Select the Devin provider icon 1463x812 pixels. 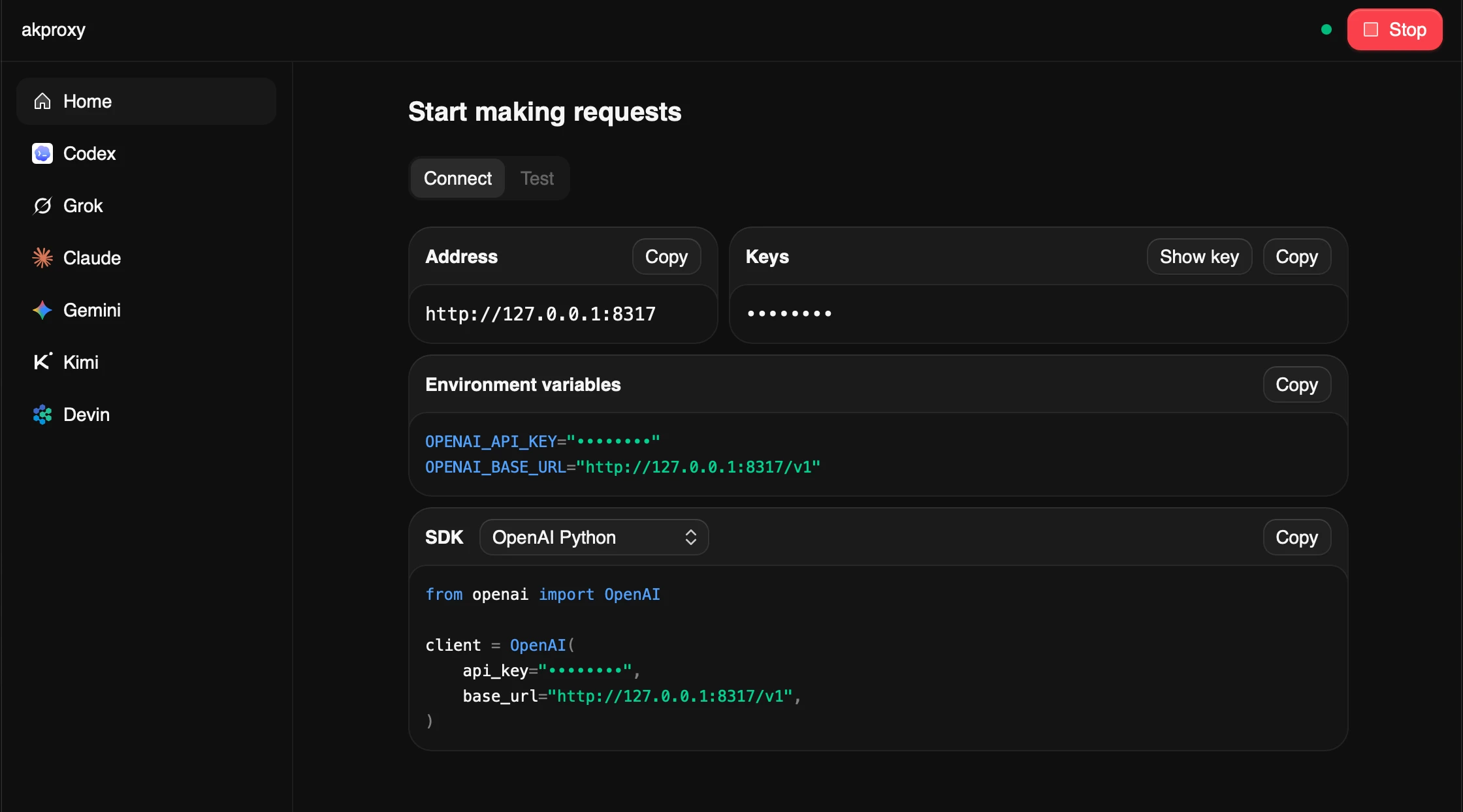coord(42,414)
